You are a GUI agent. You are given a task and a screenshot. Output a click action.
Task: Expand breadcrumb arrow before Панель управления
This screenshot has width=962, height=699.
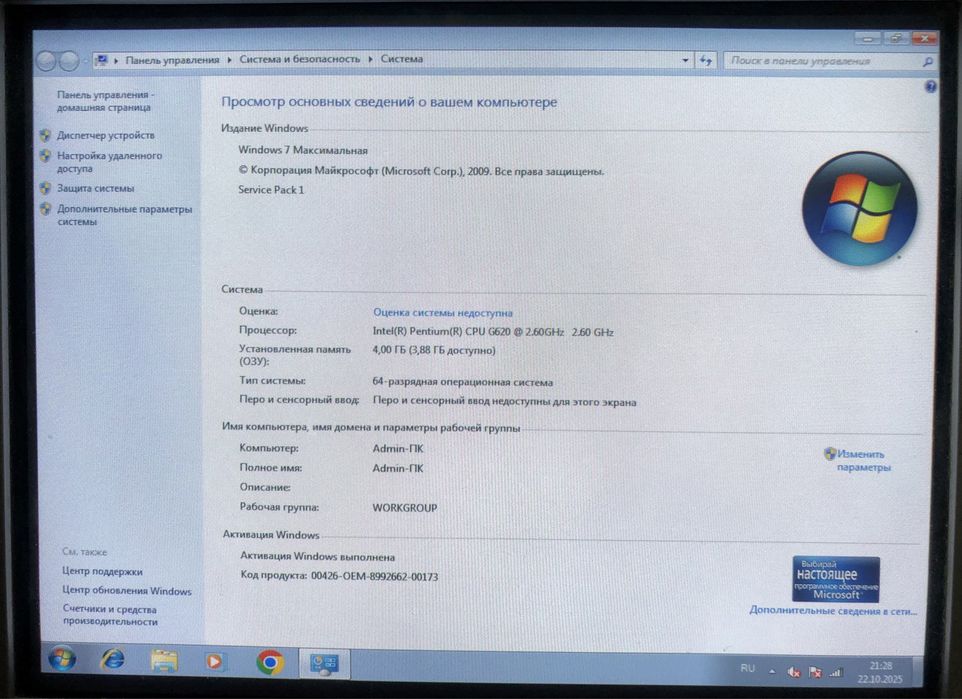coord(116,60)
